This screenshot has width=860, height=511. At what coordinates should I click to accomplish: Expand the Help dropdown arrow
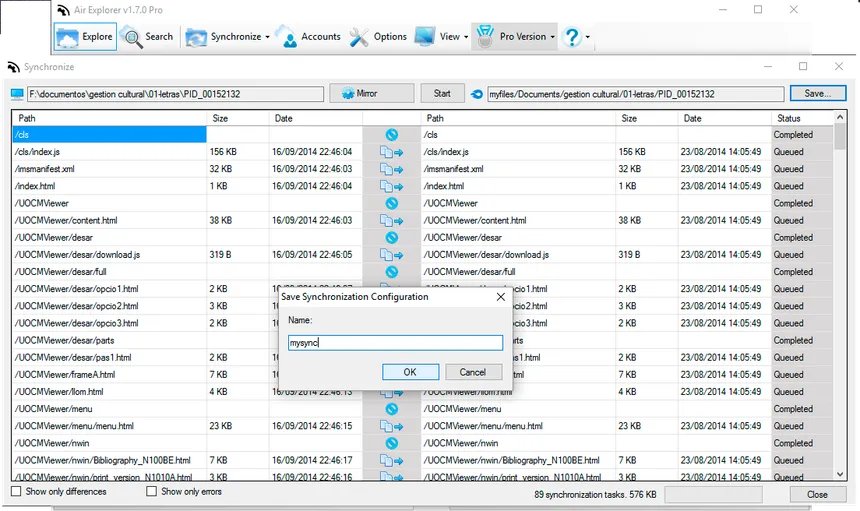[x=587, y=37]
